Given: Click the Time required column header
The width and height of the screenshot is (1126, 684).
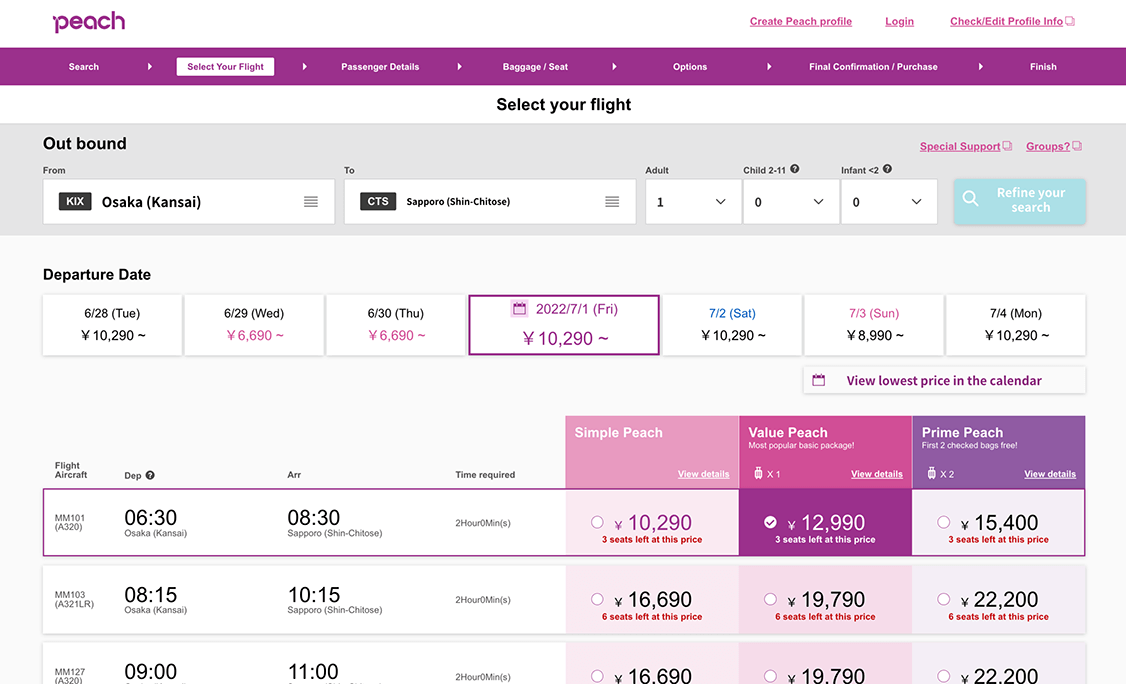Looking at the screenshot, I should (485, 475).
